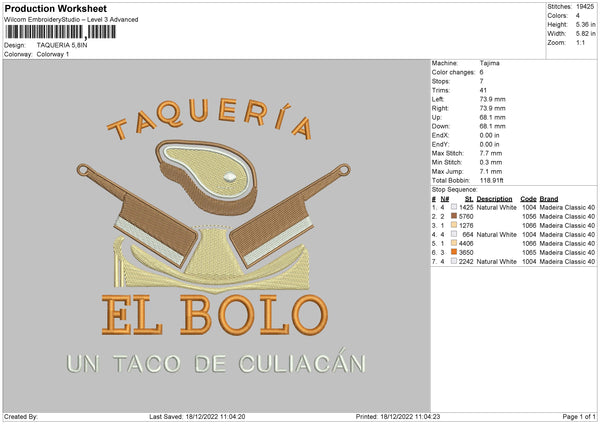Click the zoom value '1:1'
Viewport: 600px width, 424px height.
(580, 42)
